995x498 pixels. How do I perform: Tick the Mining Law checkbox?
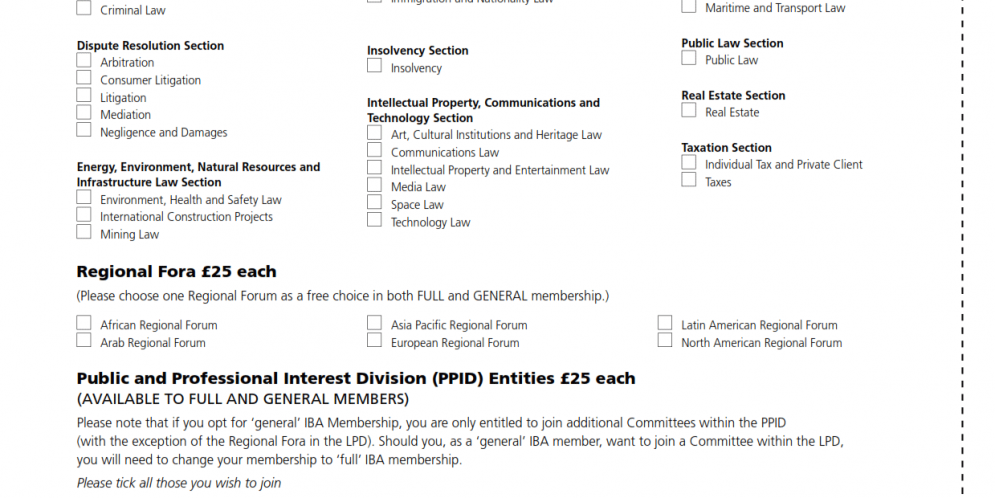pyautogui.click(x=84, y=233)
